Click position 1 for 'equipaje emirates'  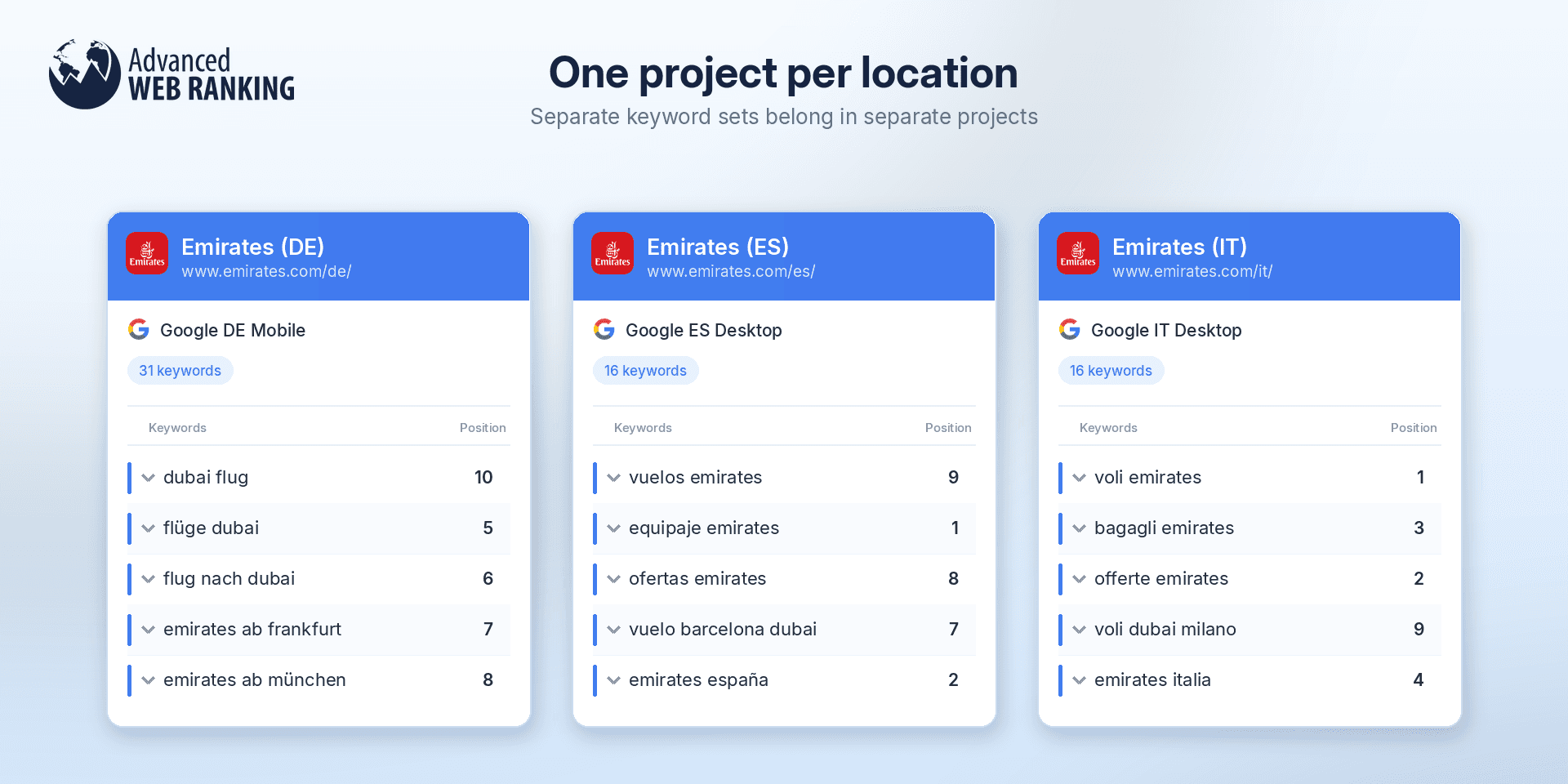(955, 528)
